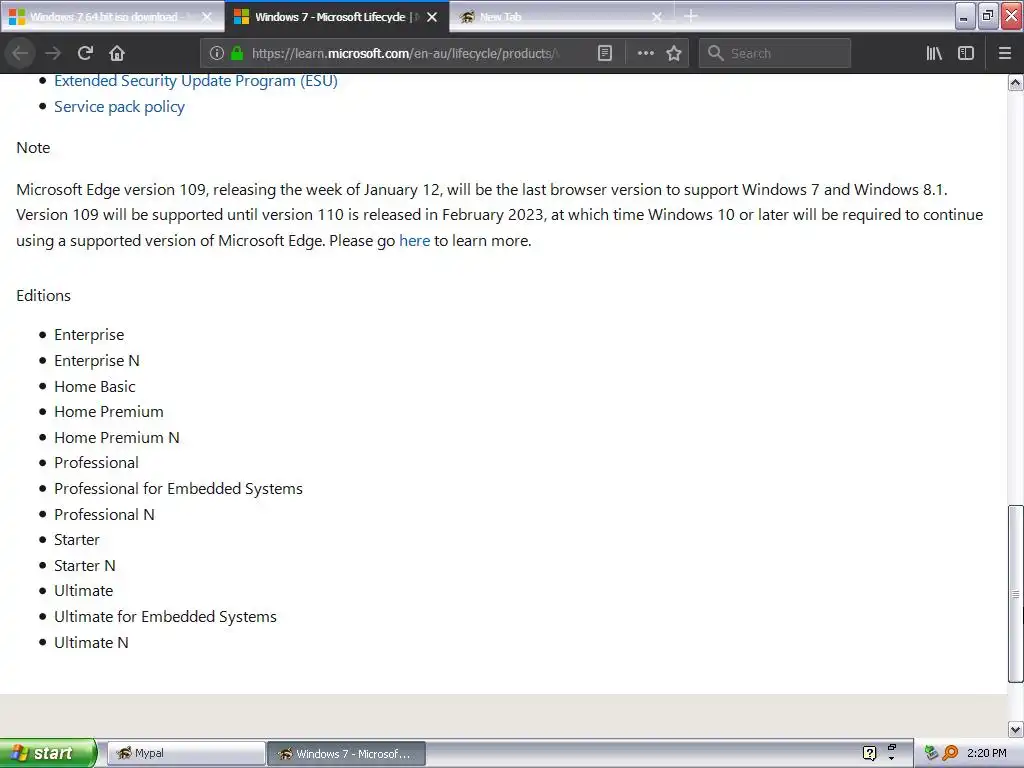Image resolution: width=1024 pixels, height=768 pixels.
Task: Click the green secure connection padlock
Action: (237, 54)
